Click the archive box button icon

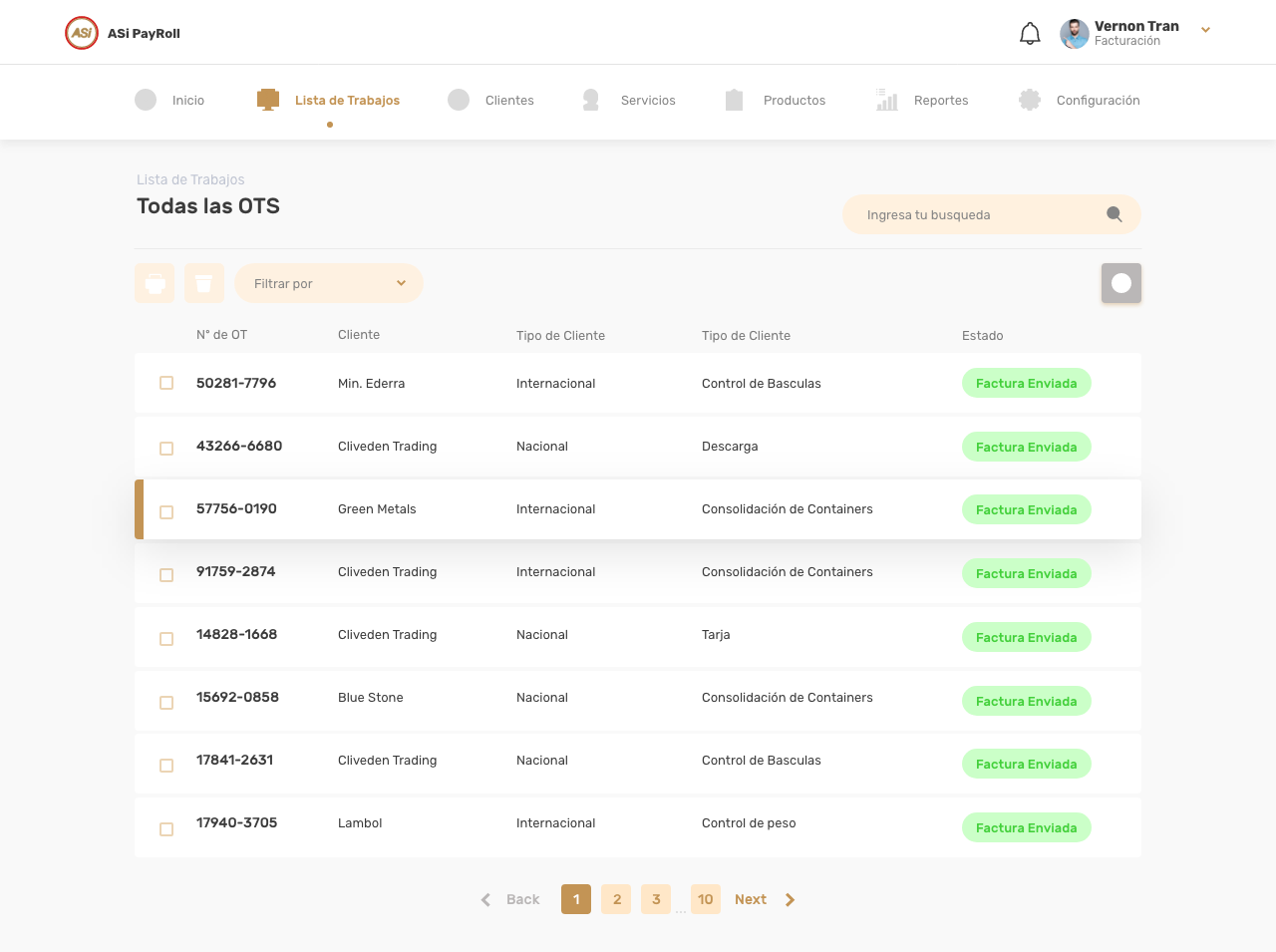(204, 283)
